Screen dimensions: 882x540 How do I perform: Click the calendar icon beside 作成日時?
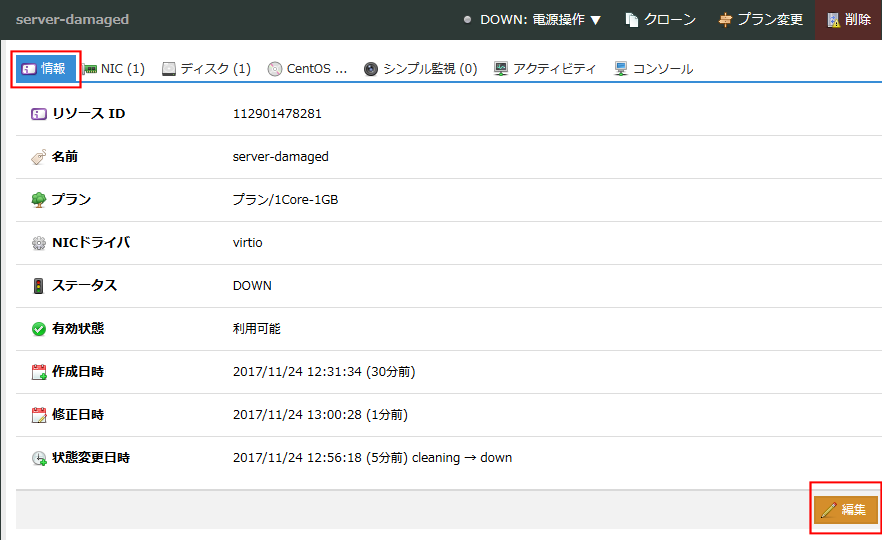point(39,372)
